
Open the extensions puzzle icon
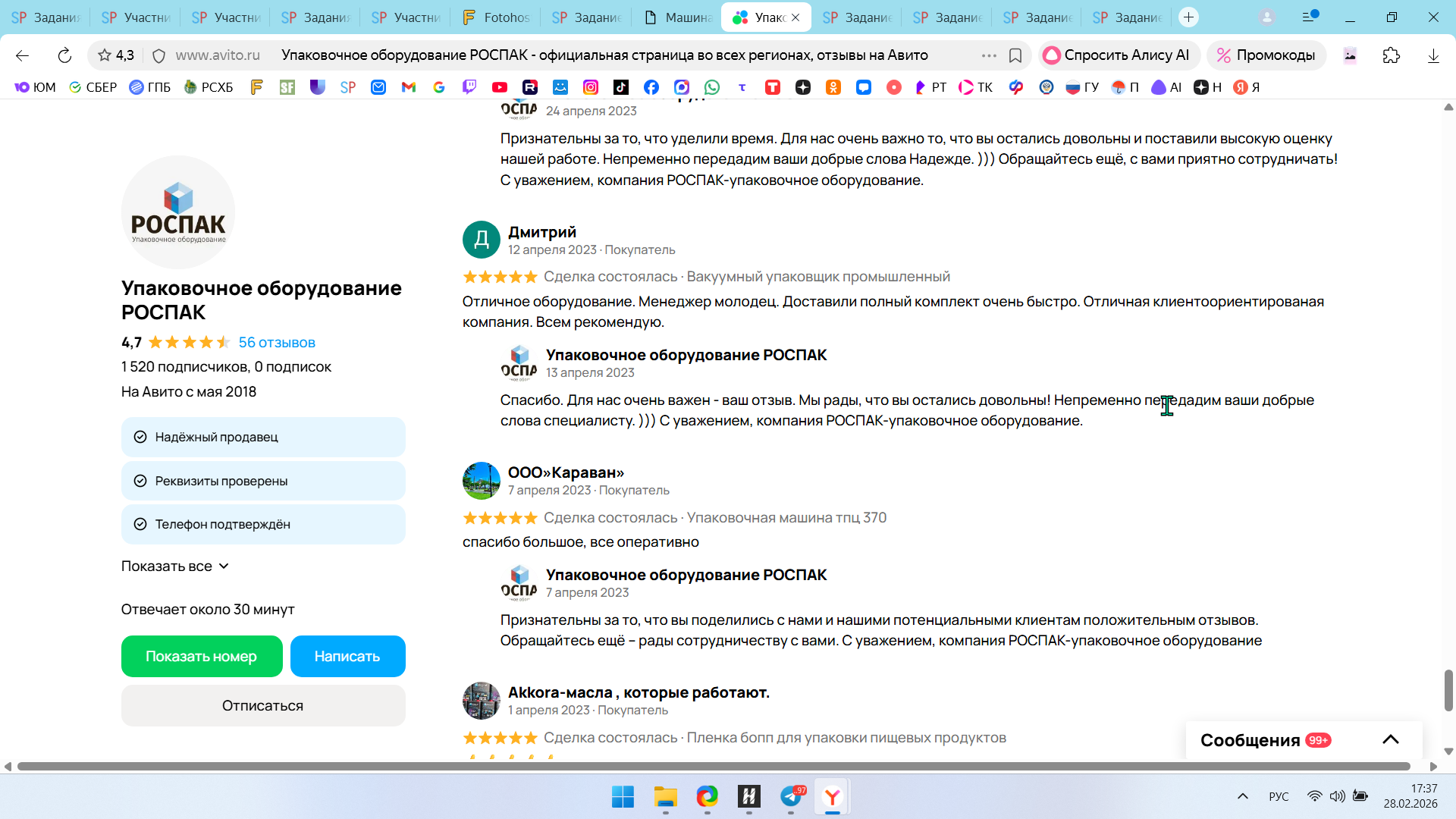pos(1391,55)
